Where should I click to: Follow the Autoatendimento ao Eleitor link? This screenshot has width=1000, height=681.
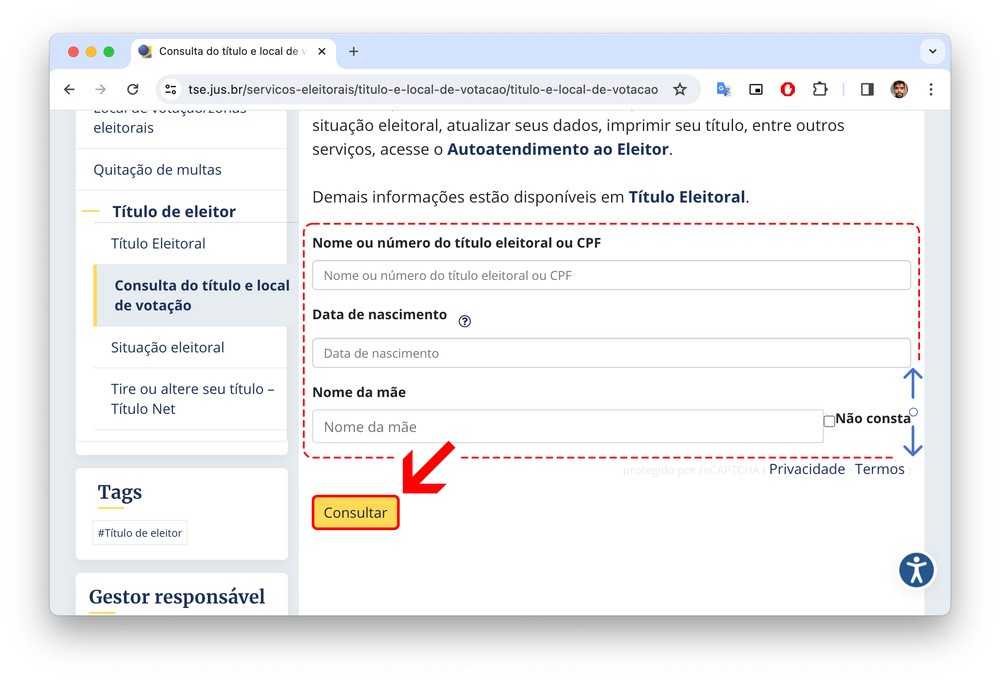pos(557,150)
